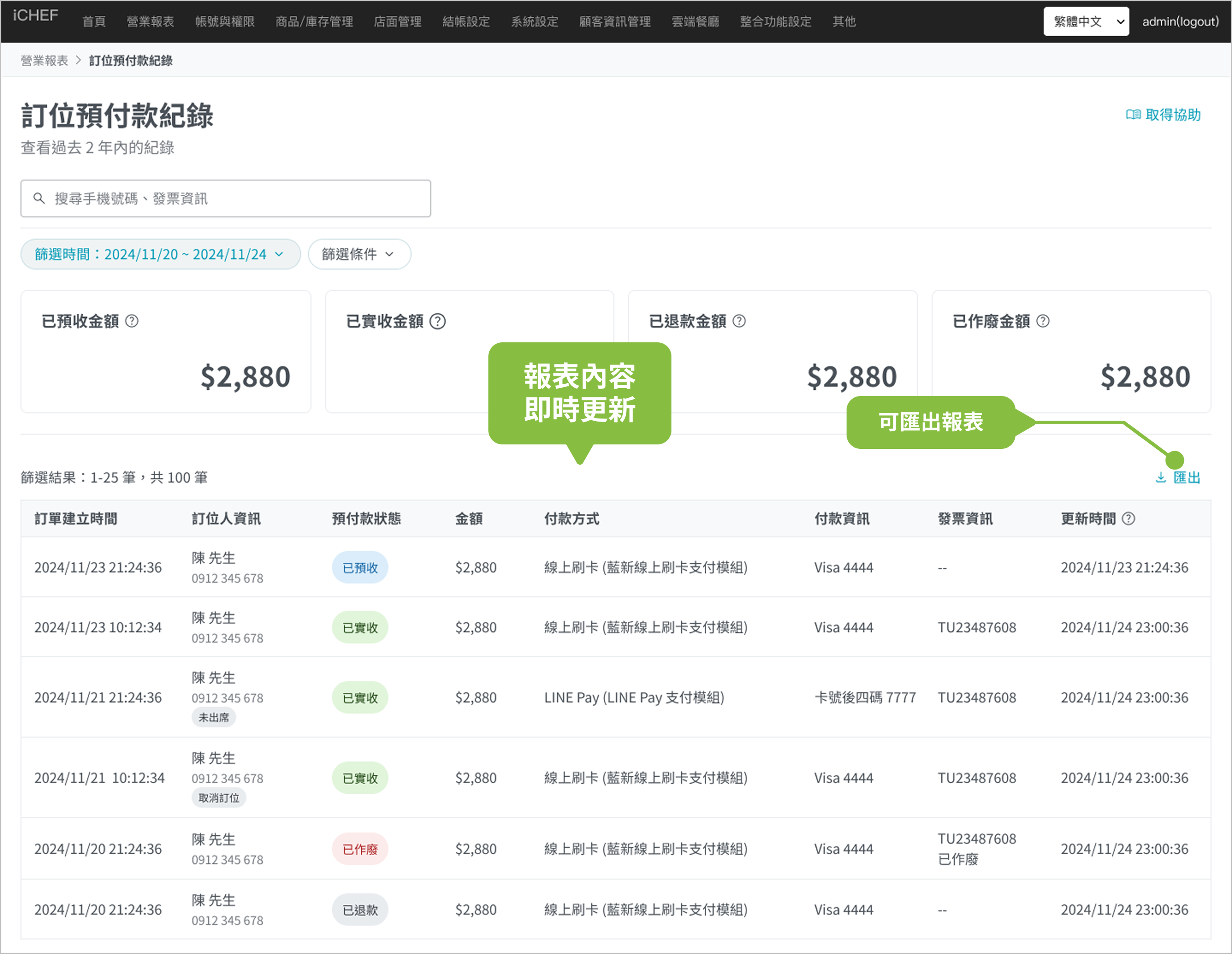Click help icon beside 已預收金額
The width and height of the screenshot is (1232, 954).
[x=132, y=321]
